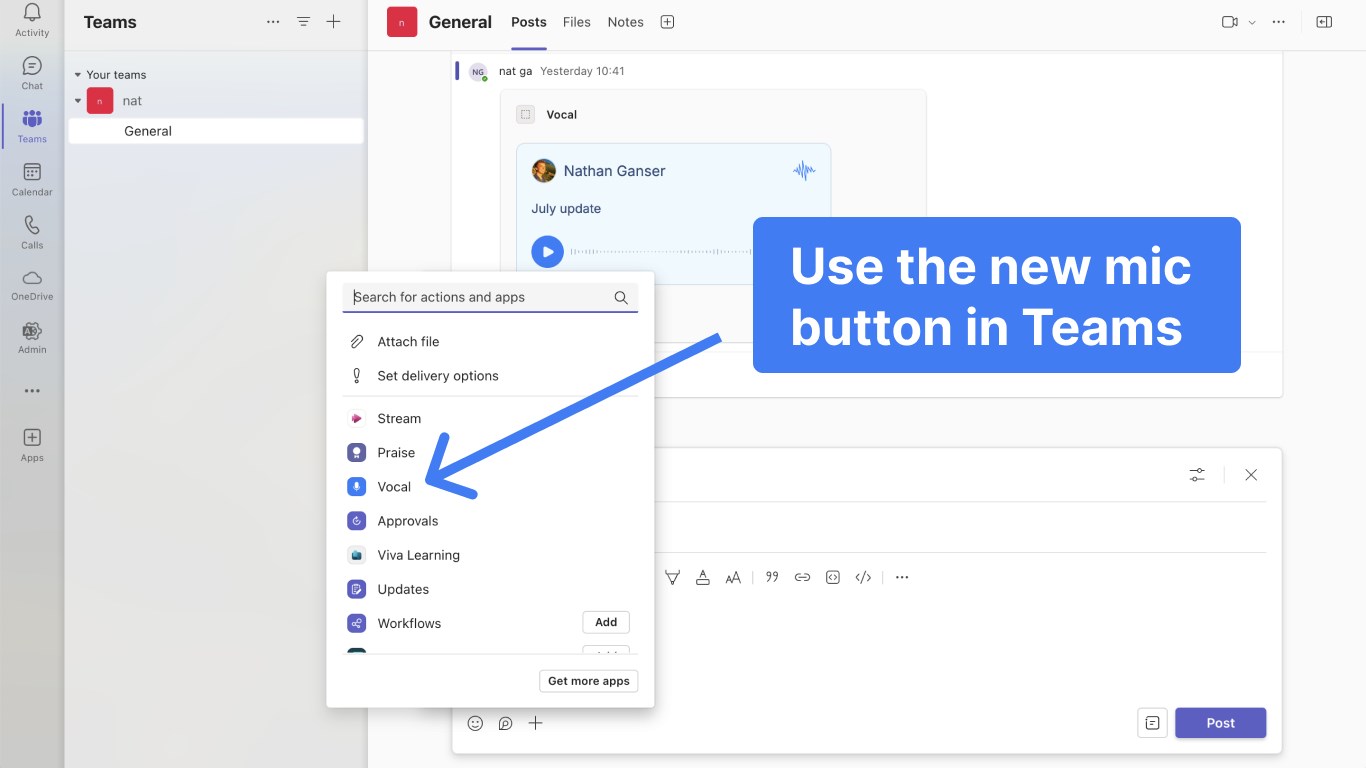Screen dimensions: 1366x768
Task: Click the filter teams icon
Action: click(x=303, y=22)
